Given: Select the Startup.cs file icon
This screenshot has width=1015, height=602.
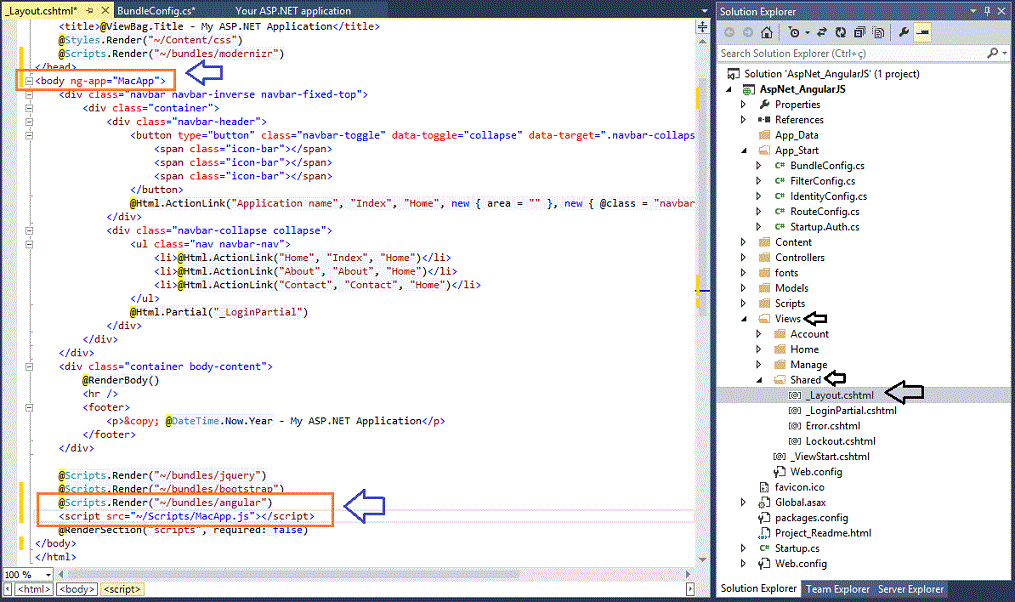Looking at the screenshot, I should tap(764, 548).
